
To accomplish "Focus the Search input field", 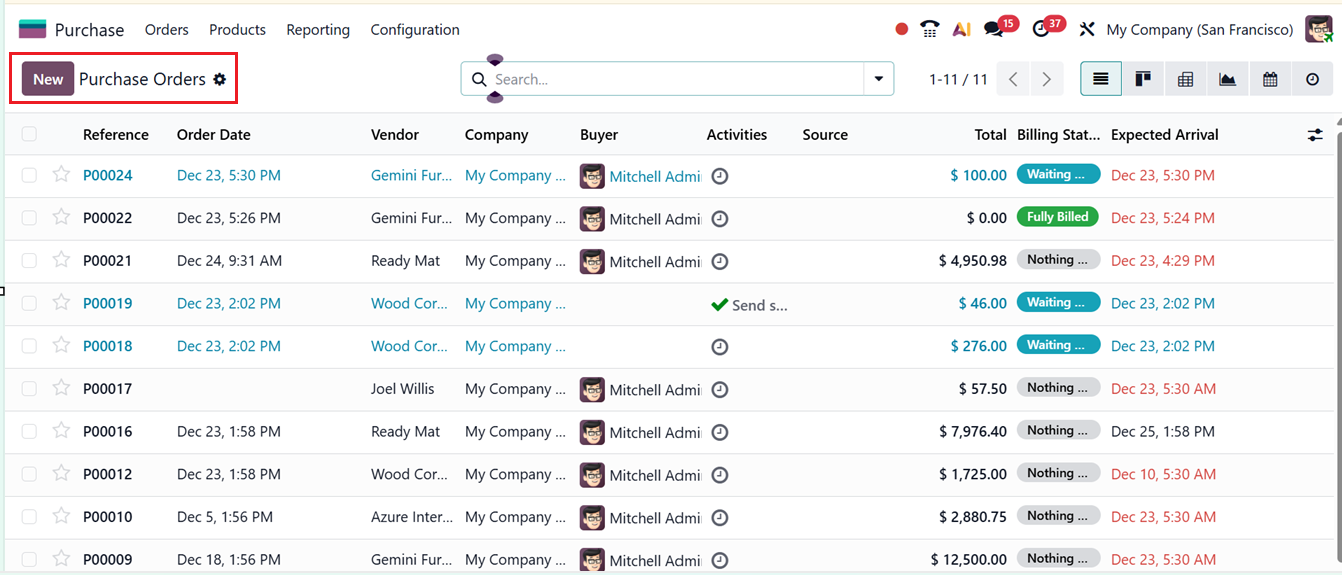I will click(x=675, y=79).
